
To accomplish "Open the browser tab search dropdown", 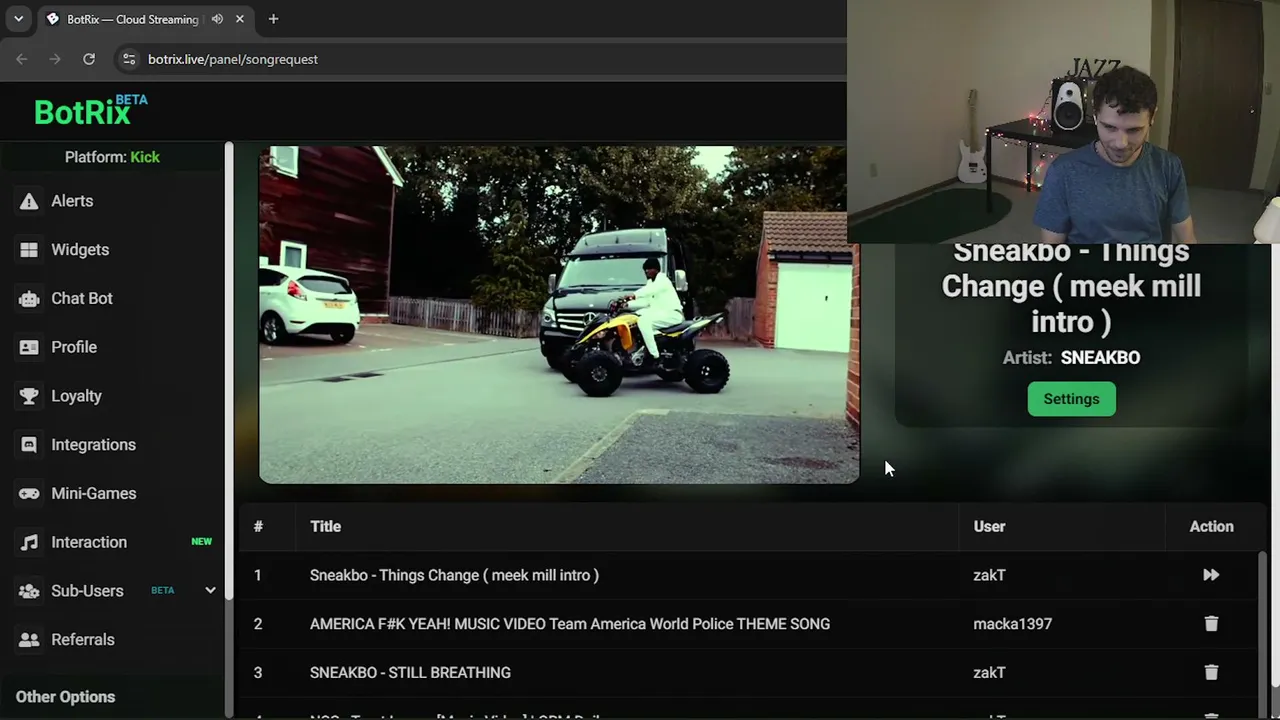I will pyautogui.click(x=18, y=19).
